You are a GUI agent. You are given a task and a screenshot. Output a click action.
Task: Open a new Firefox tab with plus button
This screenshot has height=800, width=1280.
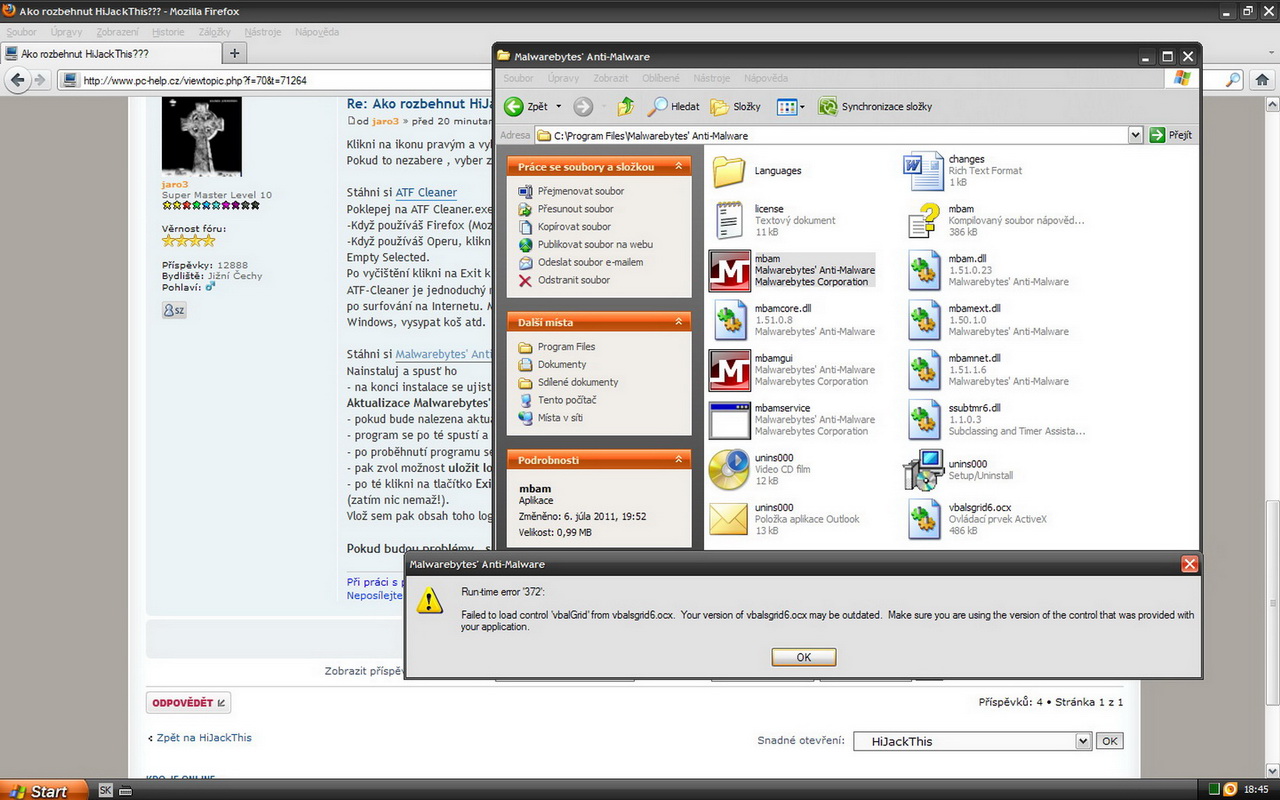pos(234,53)
